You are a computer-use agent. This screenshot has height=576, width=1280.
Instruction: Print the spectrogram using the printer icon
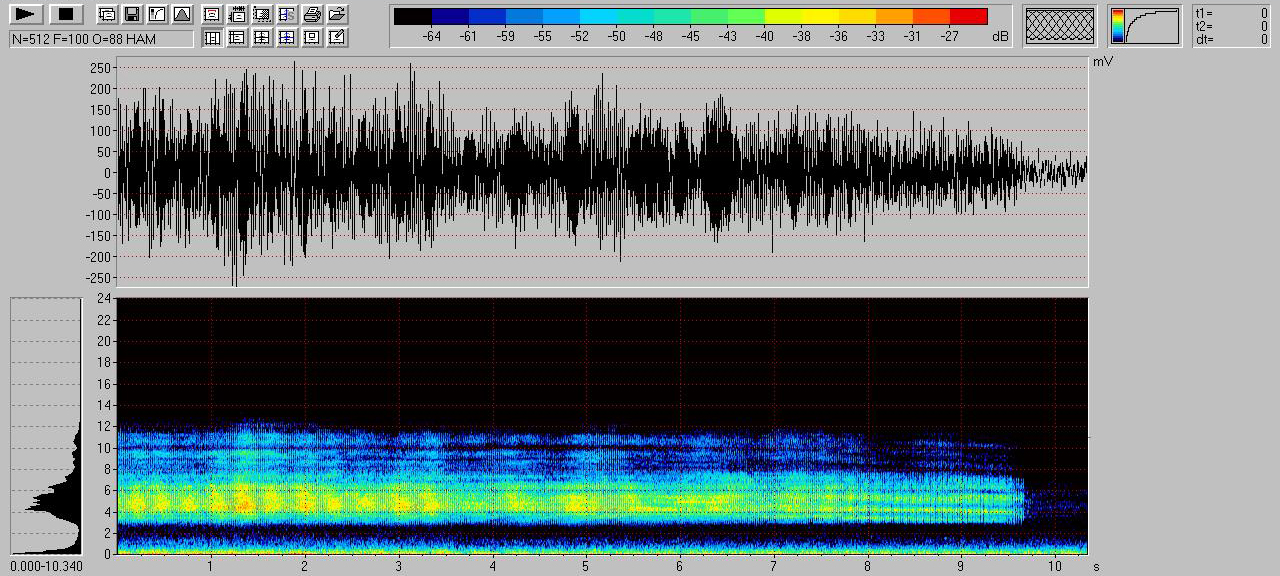312,14
